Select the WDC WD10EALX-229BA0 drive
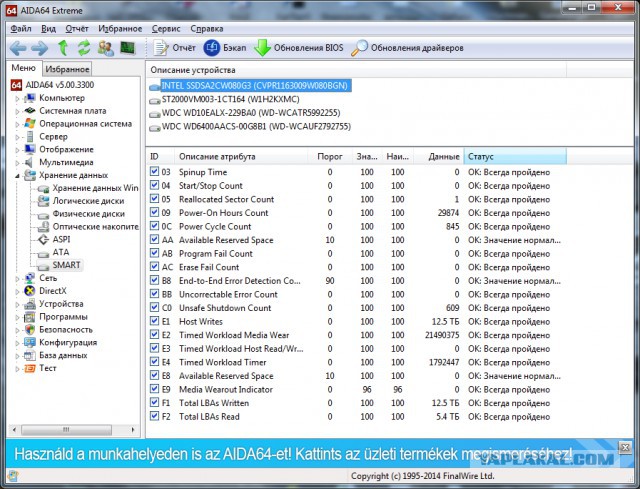This screenshot has width=640, height=489. 244,113
